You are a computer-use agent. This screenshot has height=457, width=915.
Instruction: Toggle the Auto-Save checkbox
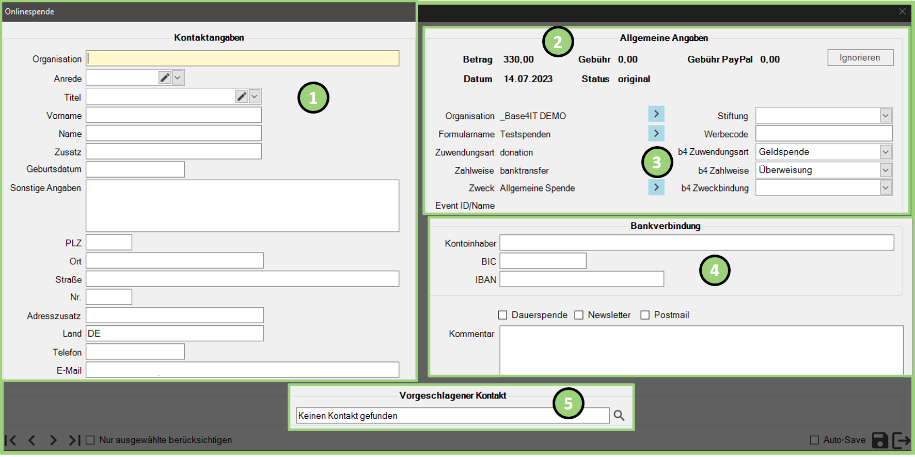pos(815,440)
